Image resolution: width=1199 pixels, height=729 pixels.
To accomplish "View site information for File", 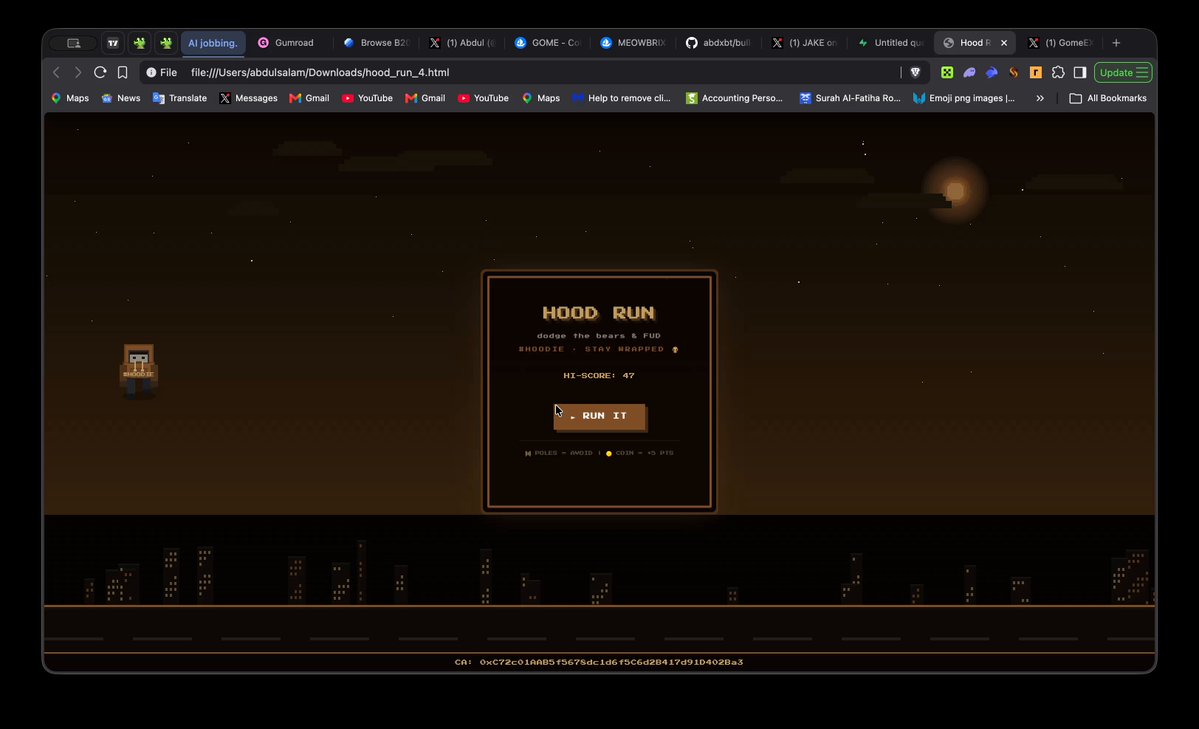I will [161, 73].
